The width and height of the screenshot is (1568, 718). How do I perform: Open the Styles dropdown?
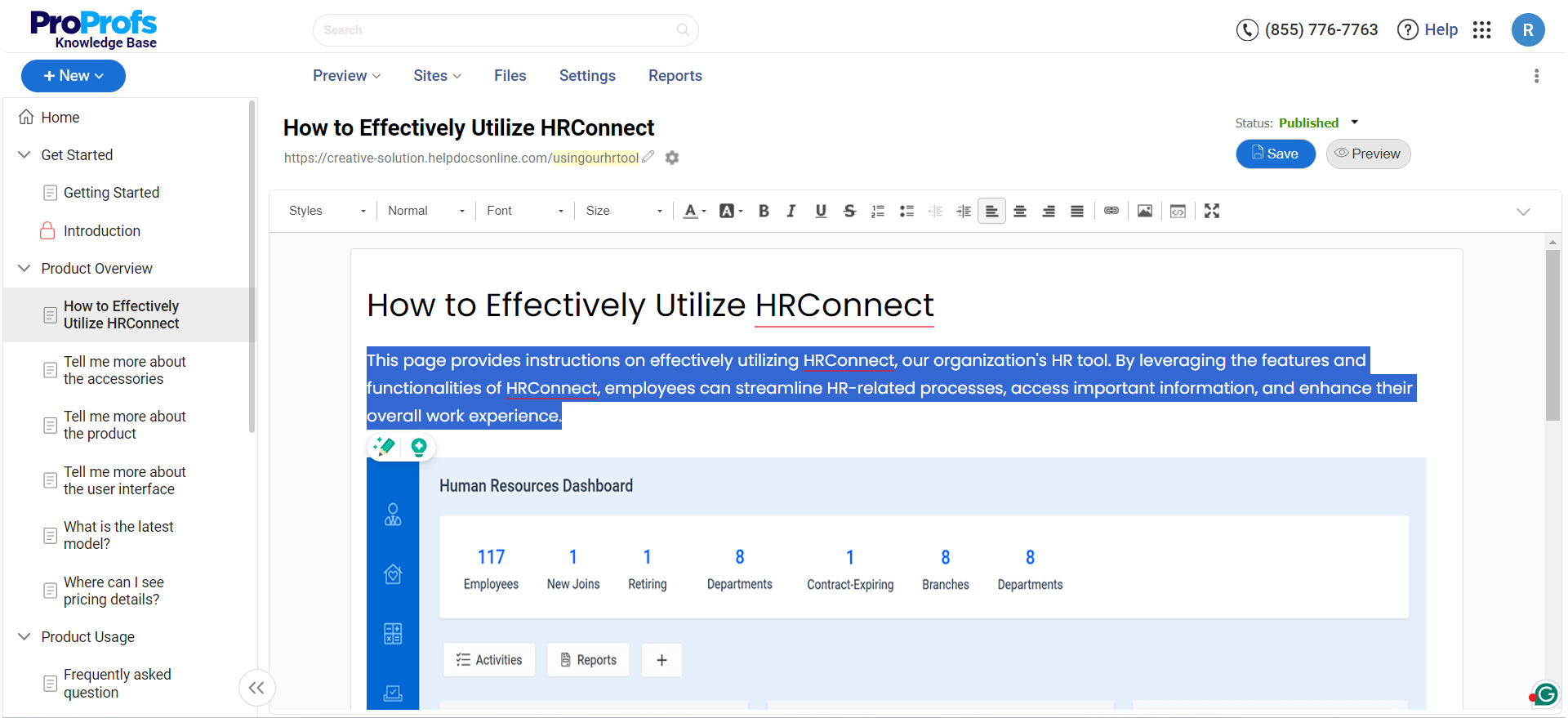(327, 211)
